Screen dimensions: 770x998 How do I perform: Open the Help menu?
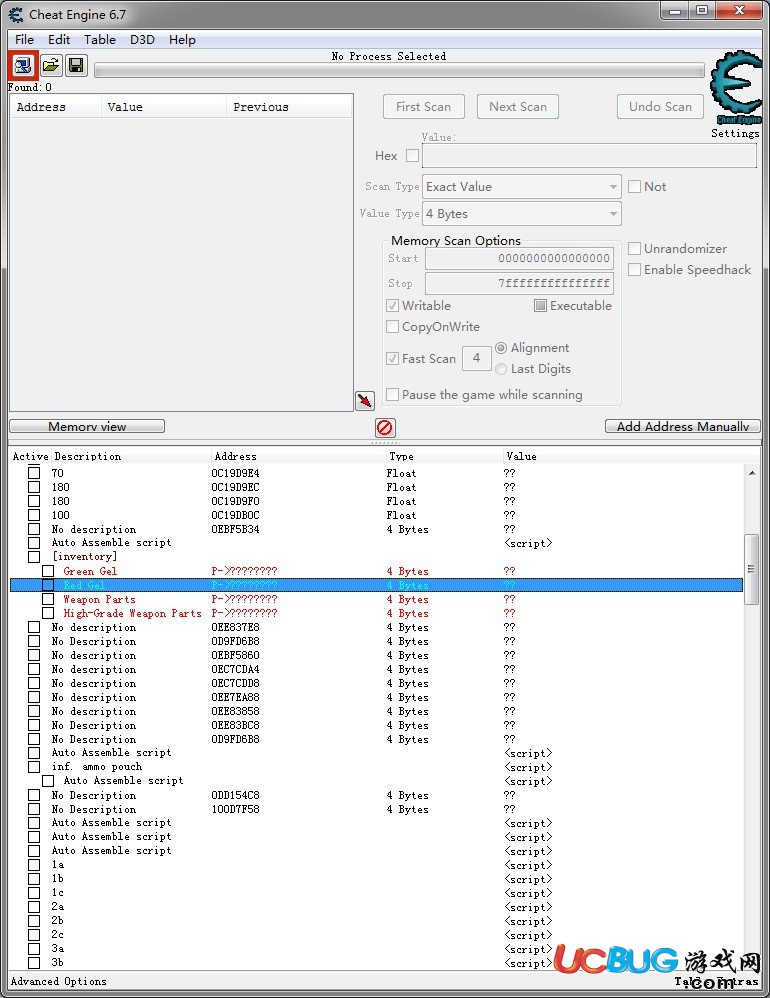182,39
